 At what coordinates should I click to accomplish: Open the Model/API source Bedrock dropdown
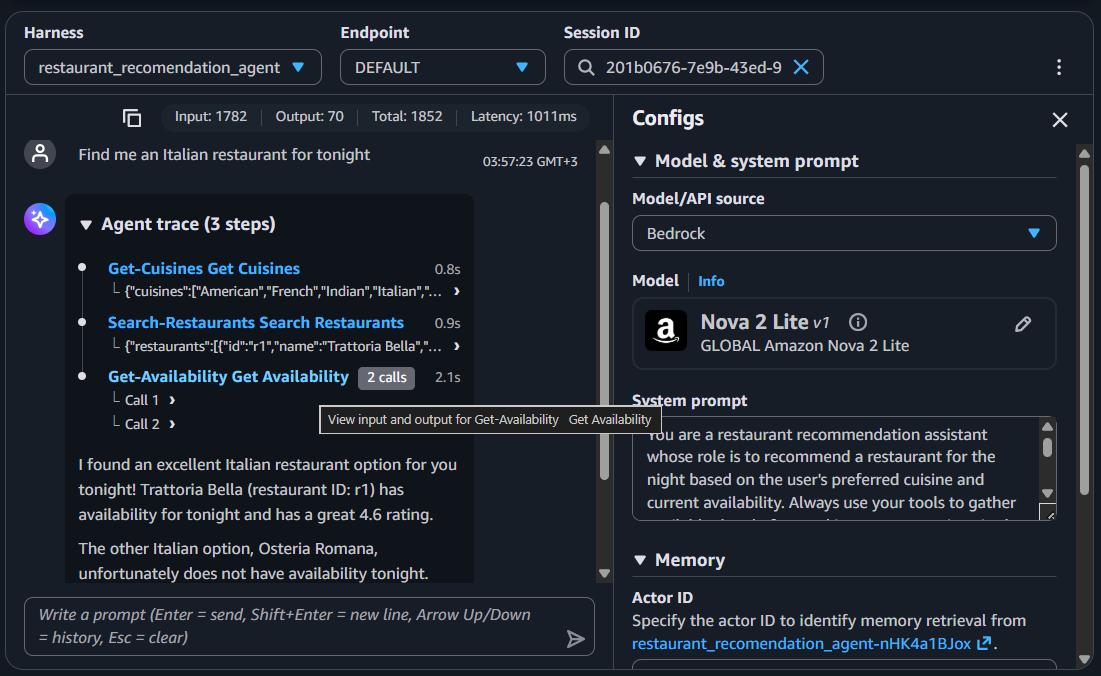point(844,233)
